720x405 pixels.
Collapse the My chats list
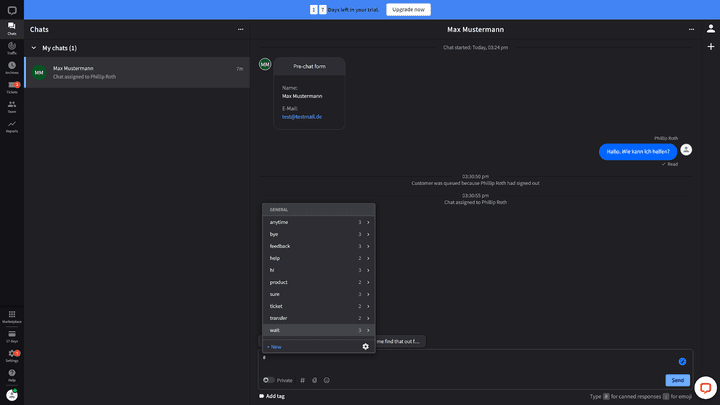click(x=34, y=48)
